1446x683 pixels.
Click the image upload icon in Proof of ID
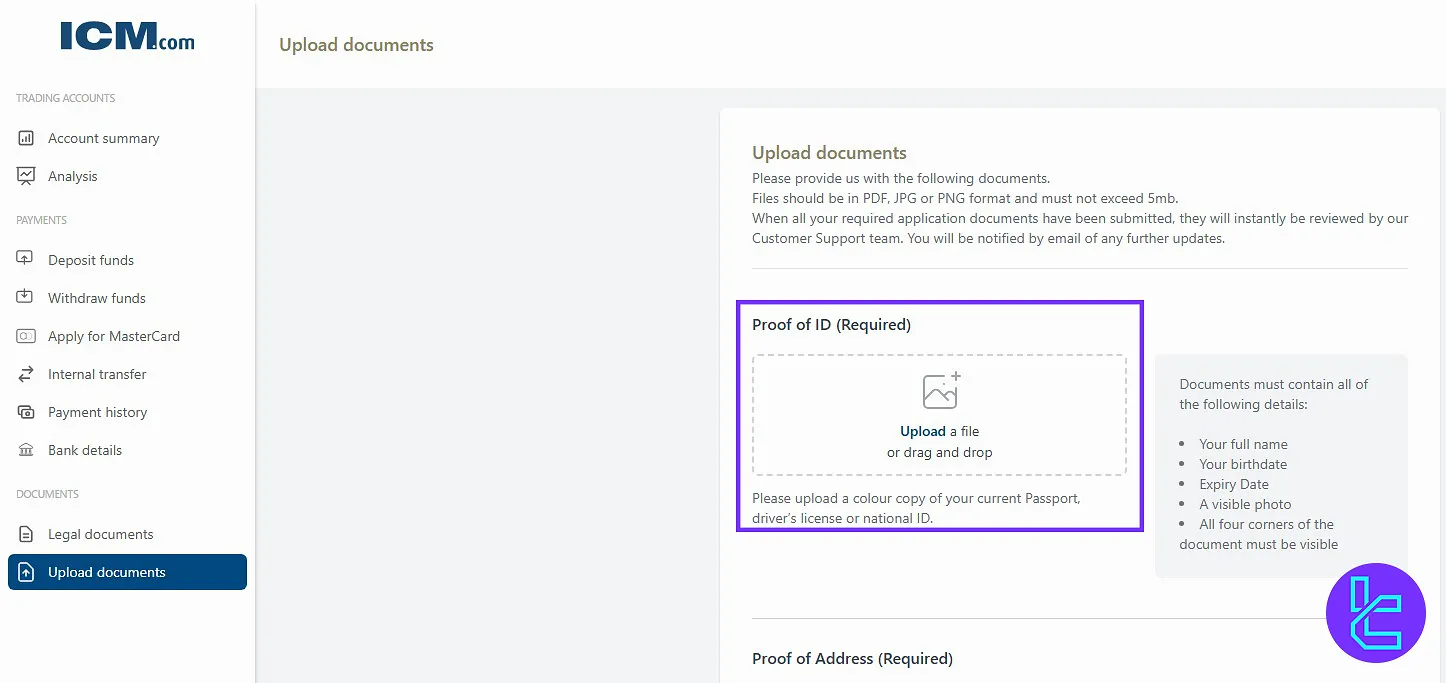[x=940, y=391]
